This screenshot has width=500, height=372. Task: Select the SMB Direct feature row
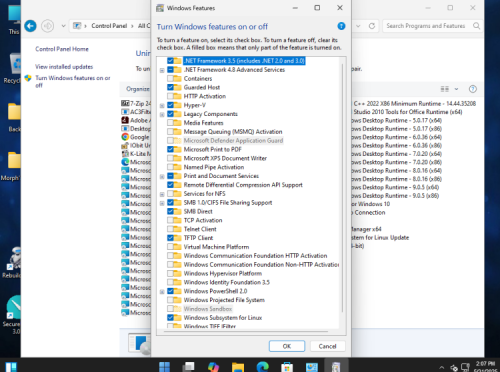pos(198,211)
